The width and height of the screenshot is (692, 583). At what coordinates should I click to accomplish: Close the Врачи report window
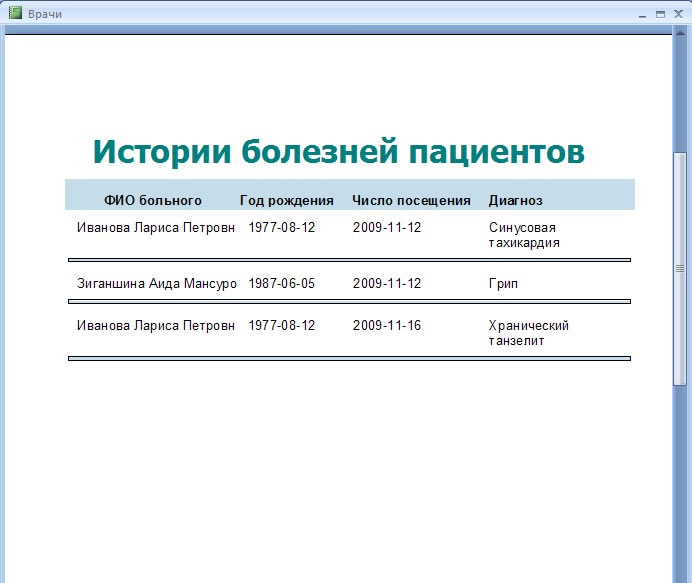click(x=679, y=15)
